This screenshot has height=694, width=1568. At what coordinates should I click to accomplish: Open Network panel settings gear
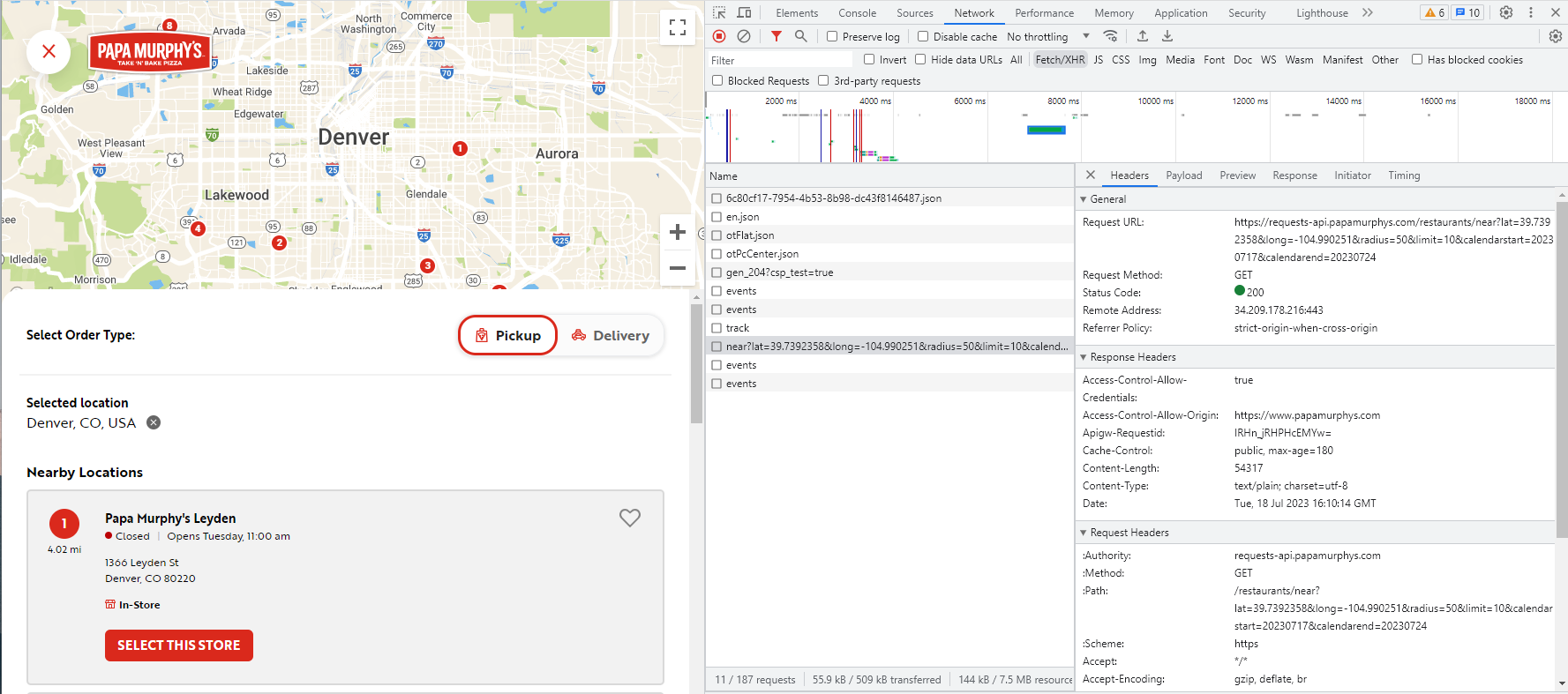(1555, 36)
